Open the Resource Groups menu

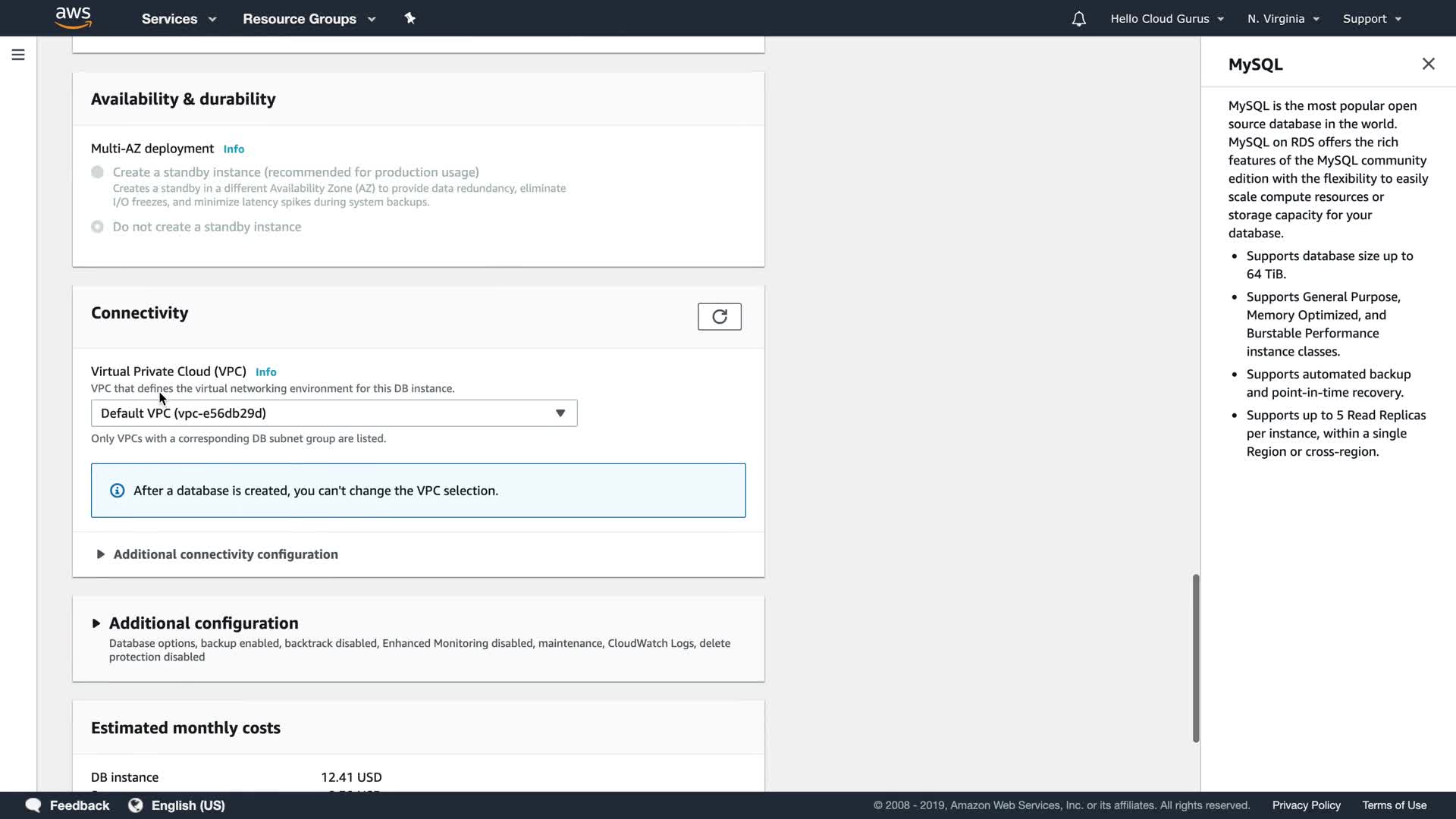pos(309,19)
